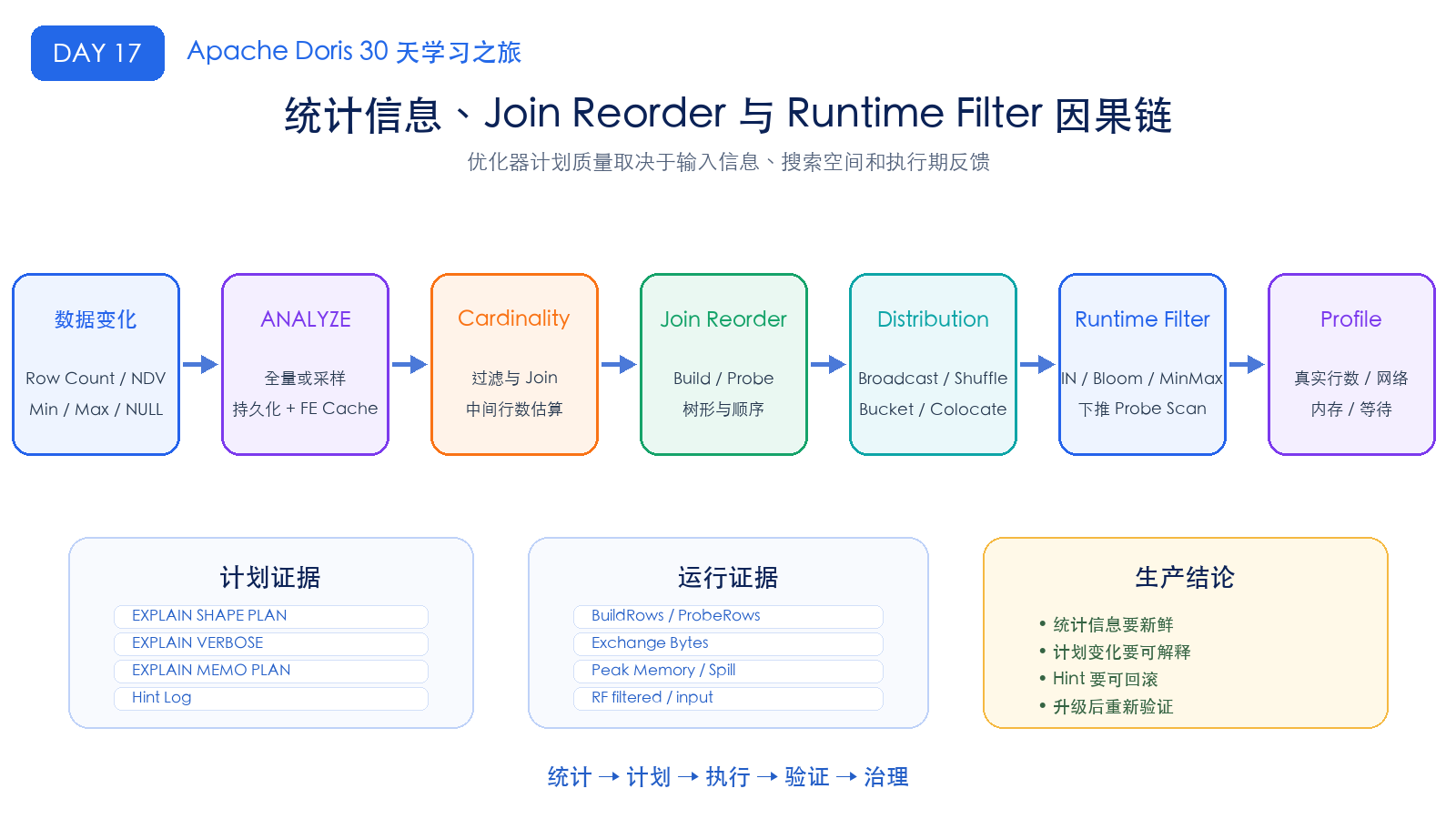Select the RF filtered / input row
This screenshot has height=819, width=1456.
point(728,698)
